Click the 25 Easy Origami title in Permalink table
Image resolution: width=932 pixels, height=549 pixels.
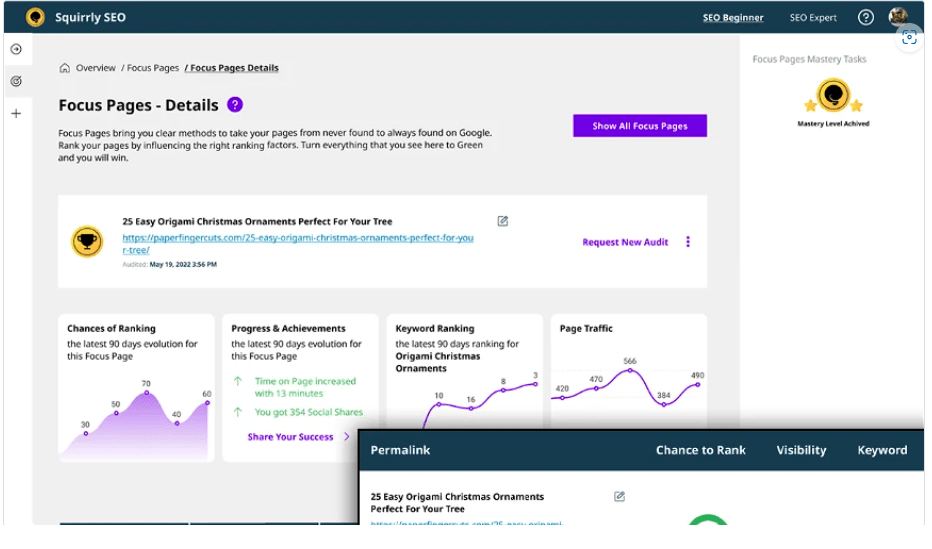(x=457, y=503)
